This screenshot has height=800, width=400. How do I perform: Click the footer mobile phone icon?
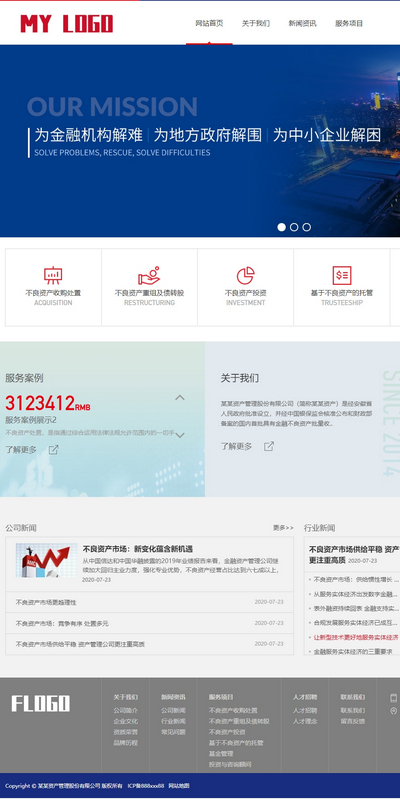393,698
